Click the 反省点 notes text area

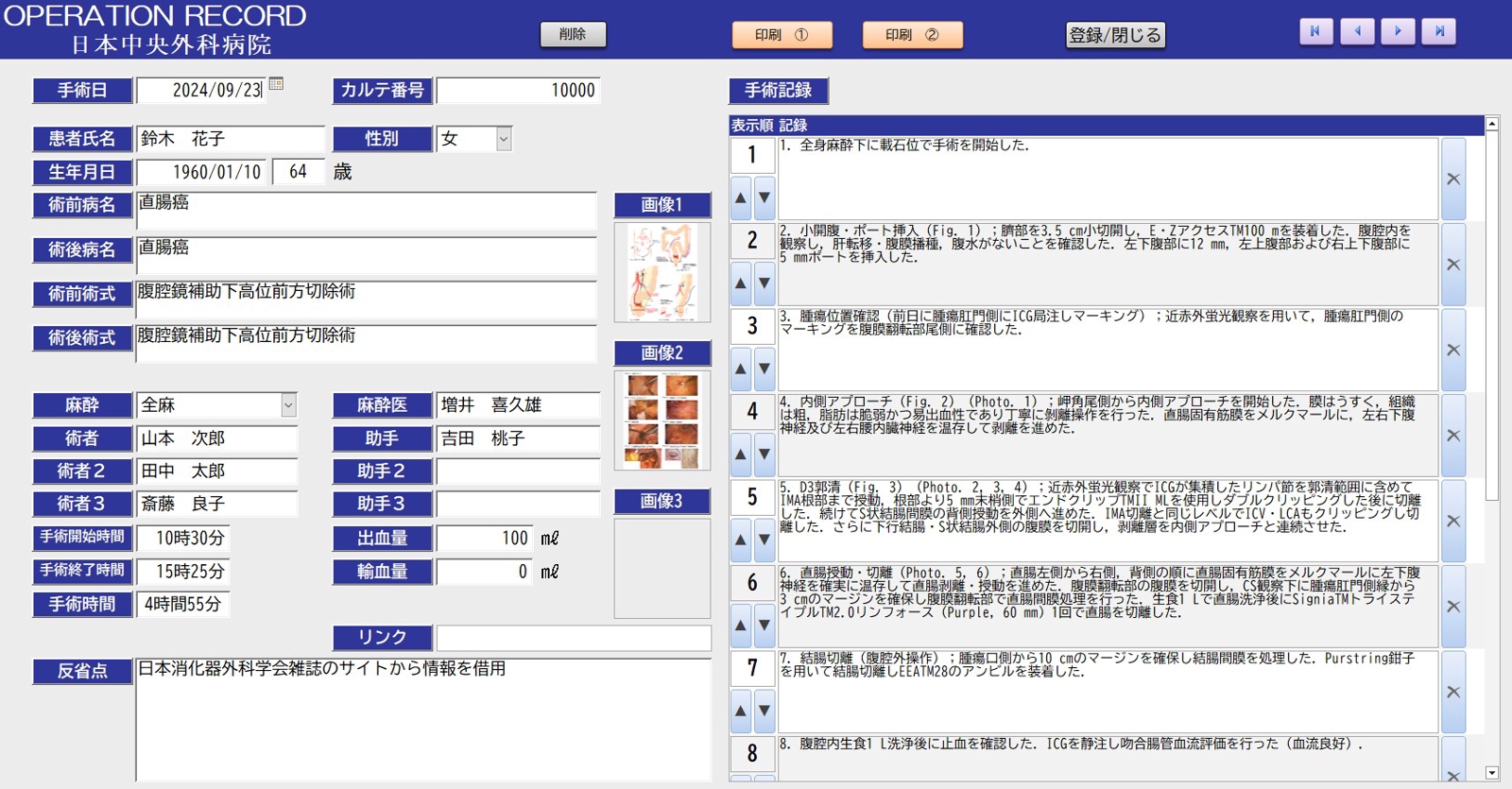423,719
